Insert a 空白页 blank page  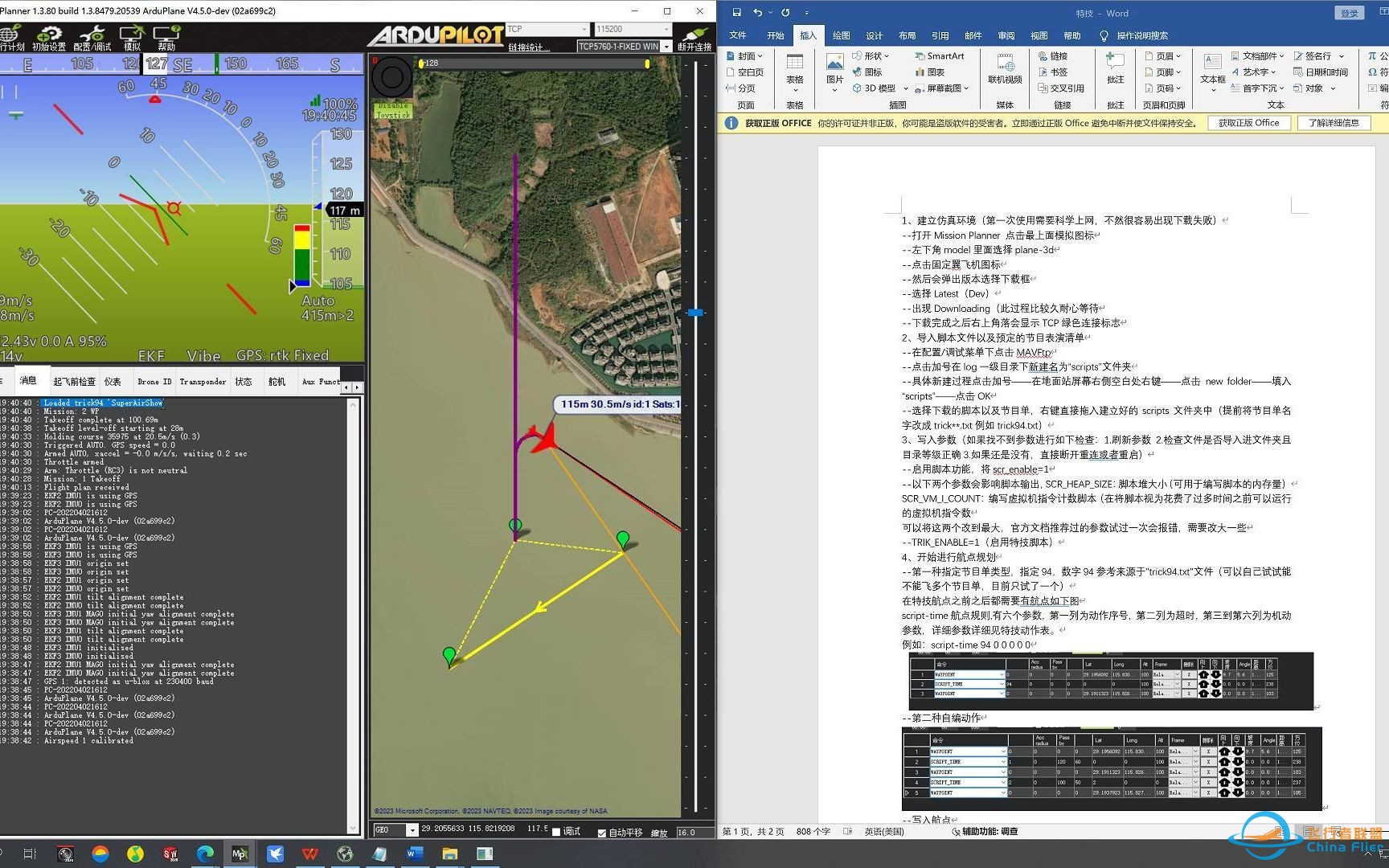pyautogui.click(x=744, y=72)
